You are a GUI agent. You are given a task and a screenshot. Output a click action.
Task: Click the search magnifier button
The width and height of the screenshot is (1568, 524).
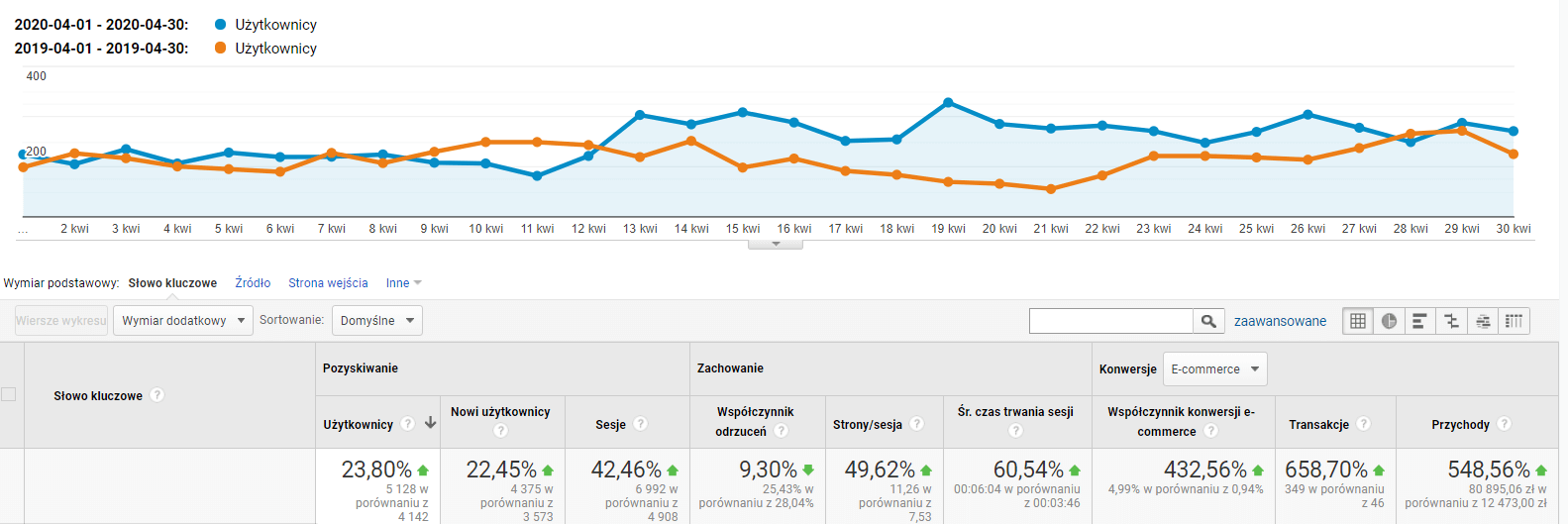(x=1208, y=321)
